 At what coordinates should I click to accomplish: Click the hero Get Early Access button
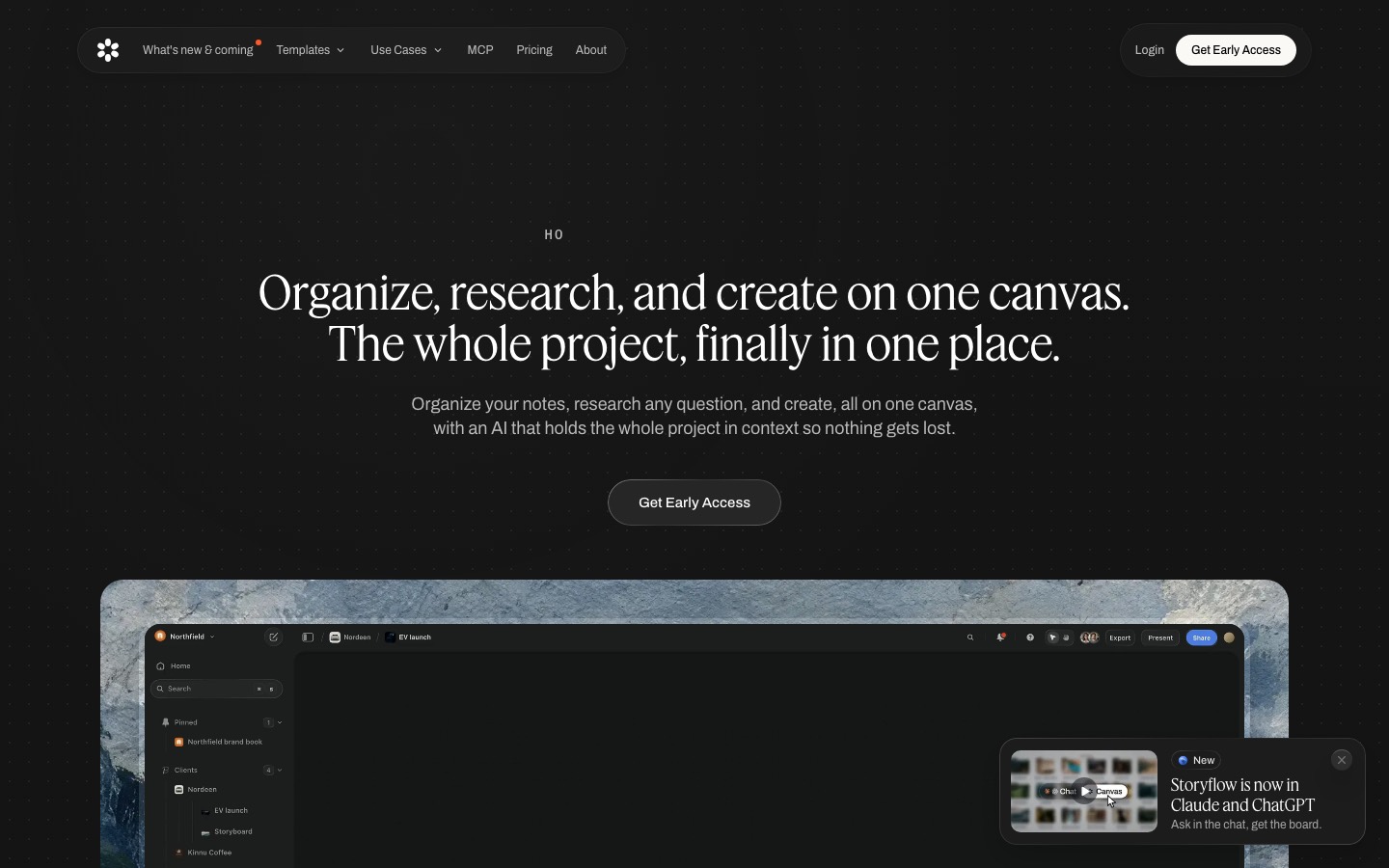click(694, 502)
